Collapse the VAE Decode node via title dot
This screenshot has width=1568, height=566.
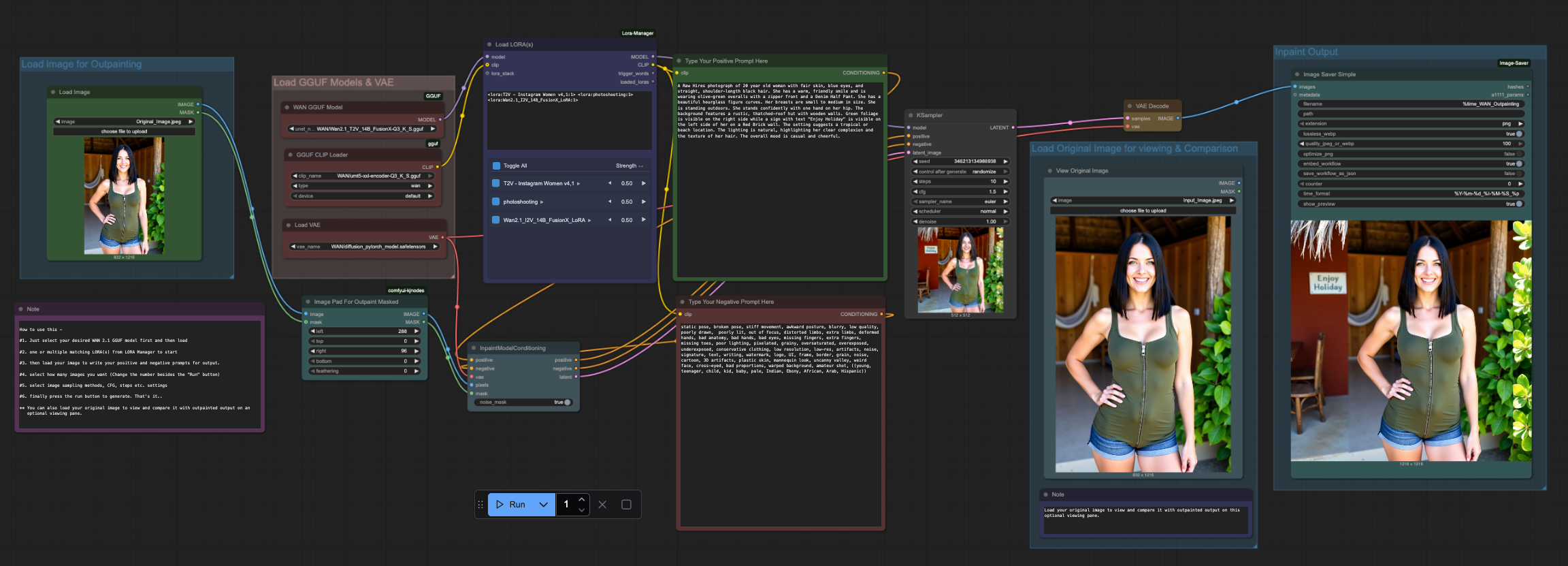pos(1129,106)
